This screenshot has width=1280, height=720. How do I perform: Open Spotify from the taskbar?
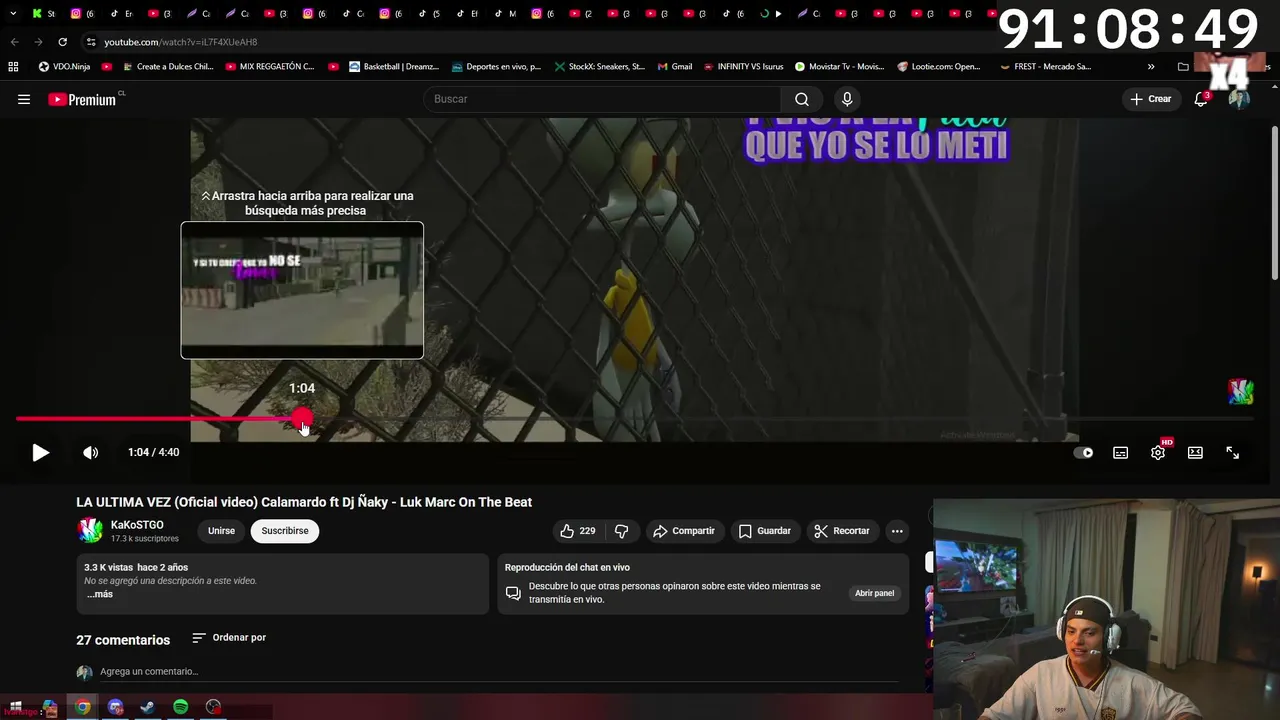tap(180, 707)
